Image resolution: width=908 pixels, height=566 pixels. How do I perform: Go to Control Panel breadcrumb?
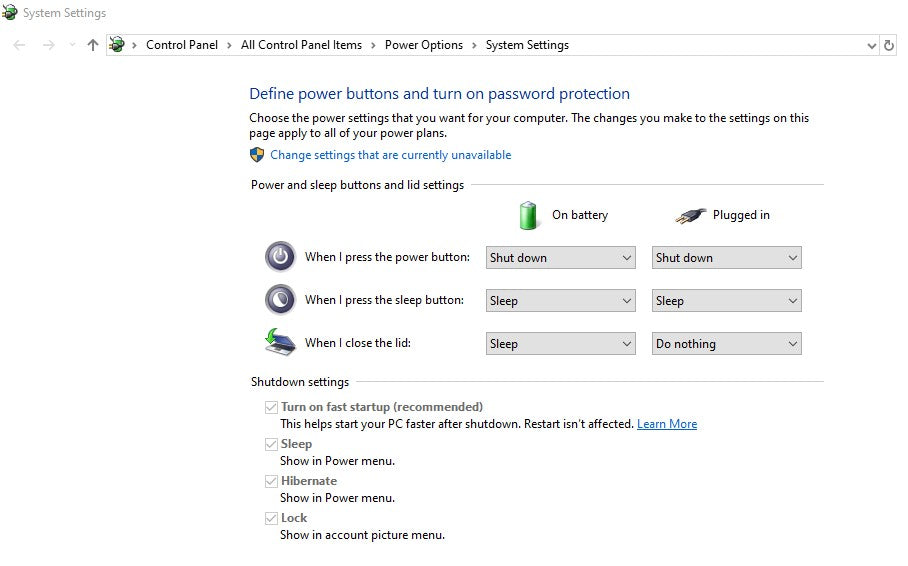[x=181, y=45]
